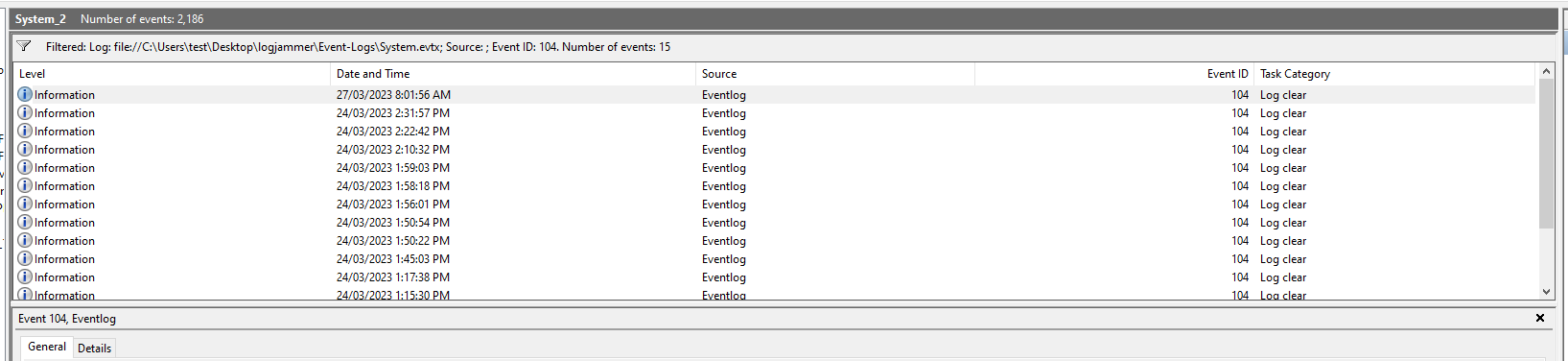
Task: Click info icon for 27/03/2023 8:01:56 AM event
Action: (25, 94)
